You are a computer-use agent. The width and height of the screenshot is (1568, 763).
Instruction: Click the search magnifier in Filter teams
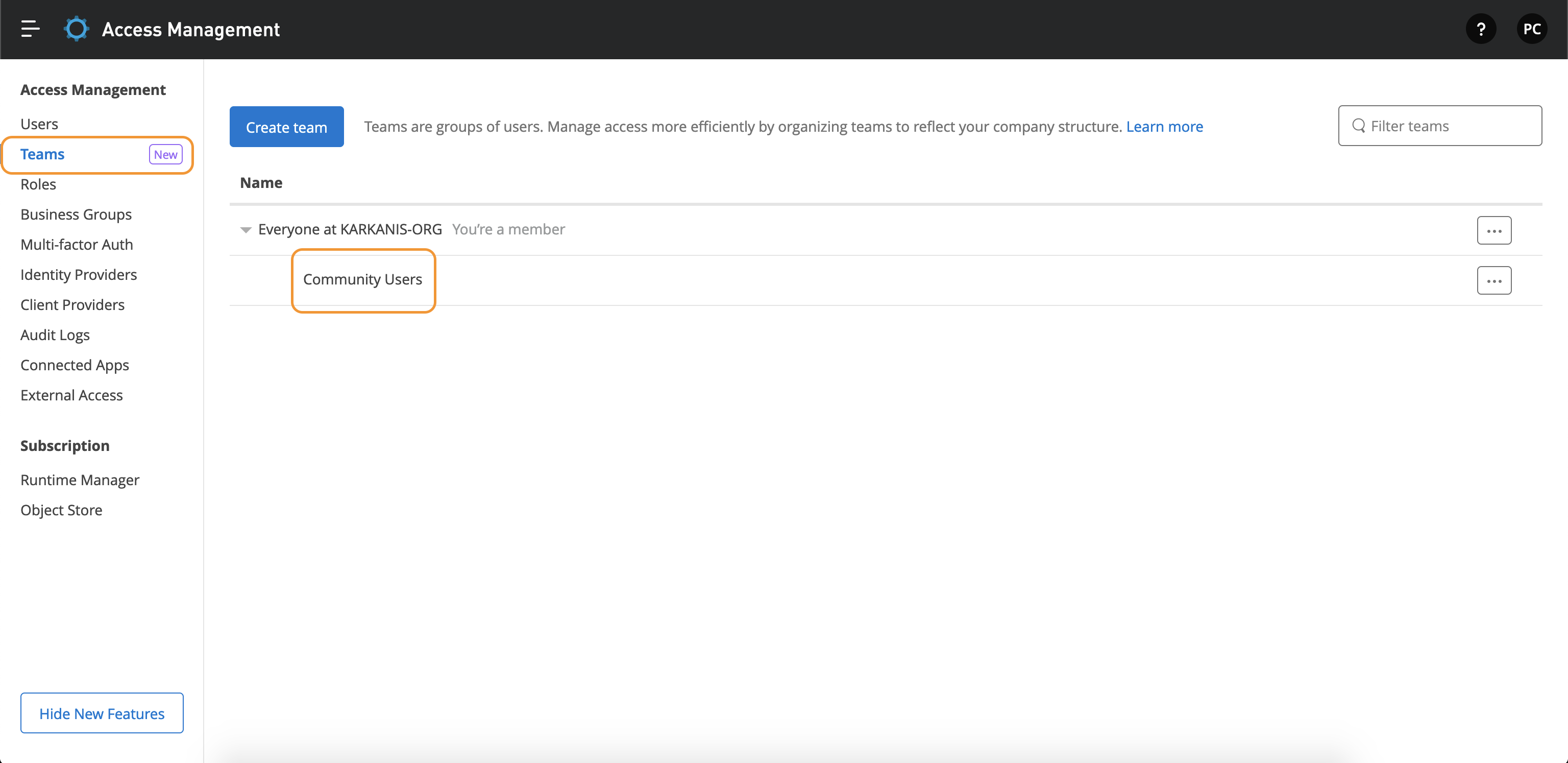[1359, 126]
